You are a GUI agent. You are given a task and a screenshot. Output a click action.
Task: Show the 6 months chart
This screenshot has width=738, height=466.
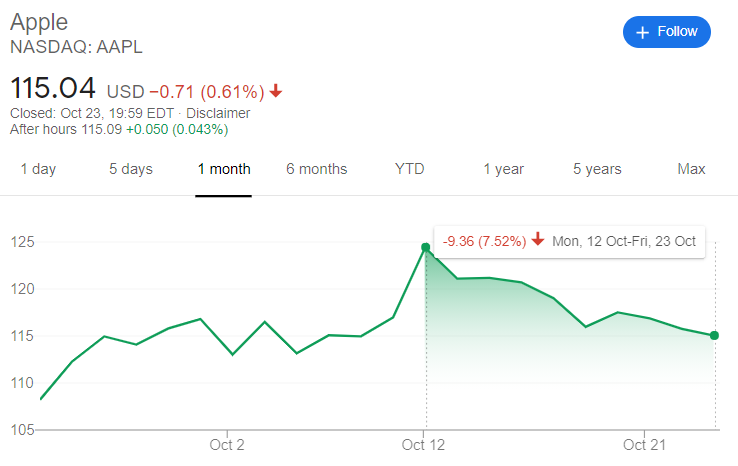[316, 169]
